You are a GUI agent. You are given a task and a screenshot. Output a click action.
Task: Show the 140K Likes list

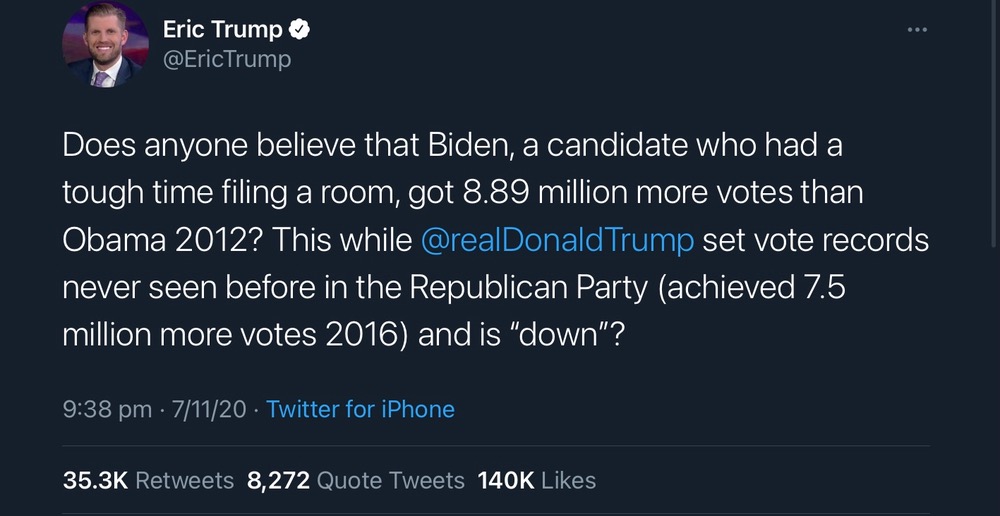(x=537, y=480)
